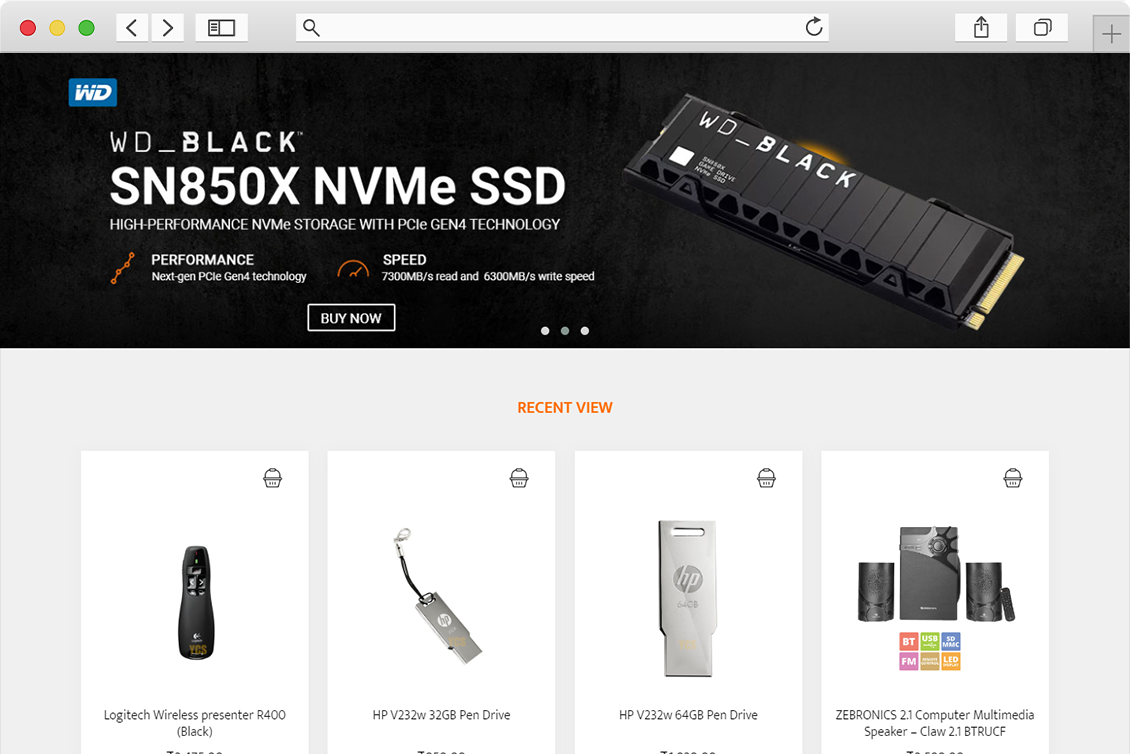The height and width of the screenshot is (754, 1130).
Task: Add Logitech Wireless presenter R400 to basket
Action: (272, 478)
